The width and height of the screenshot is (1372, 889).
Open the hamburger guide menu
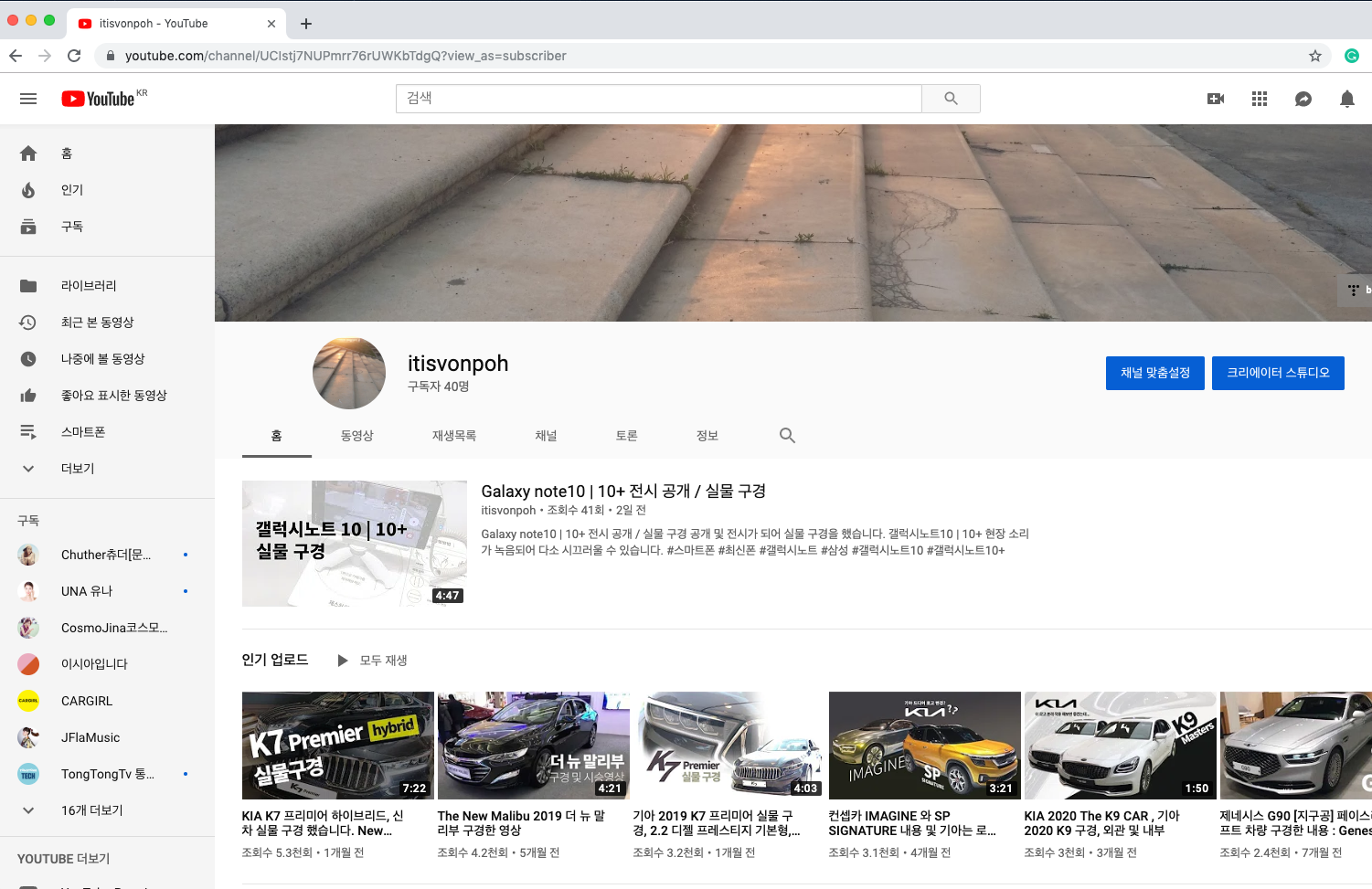(28, 99)
